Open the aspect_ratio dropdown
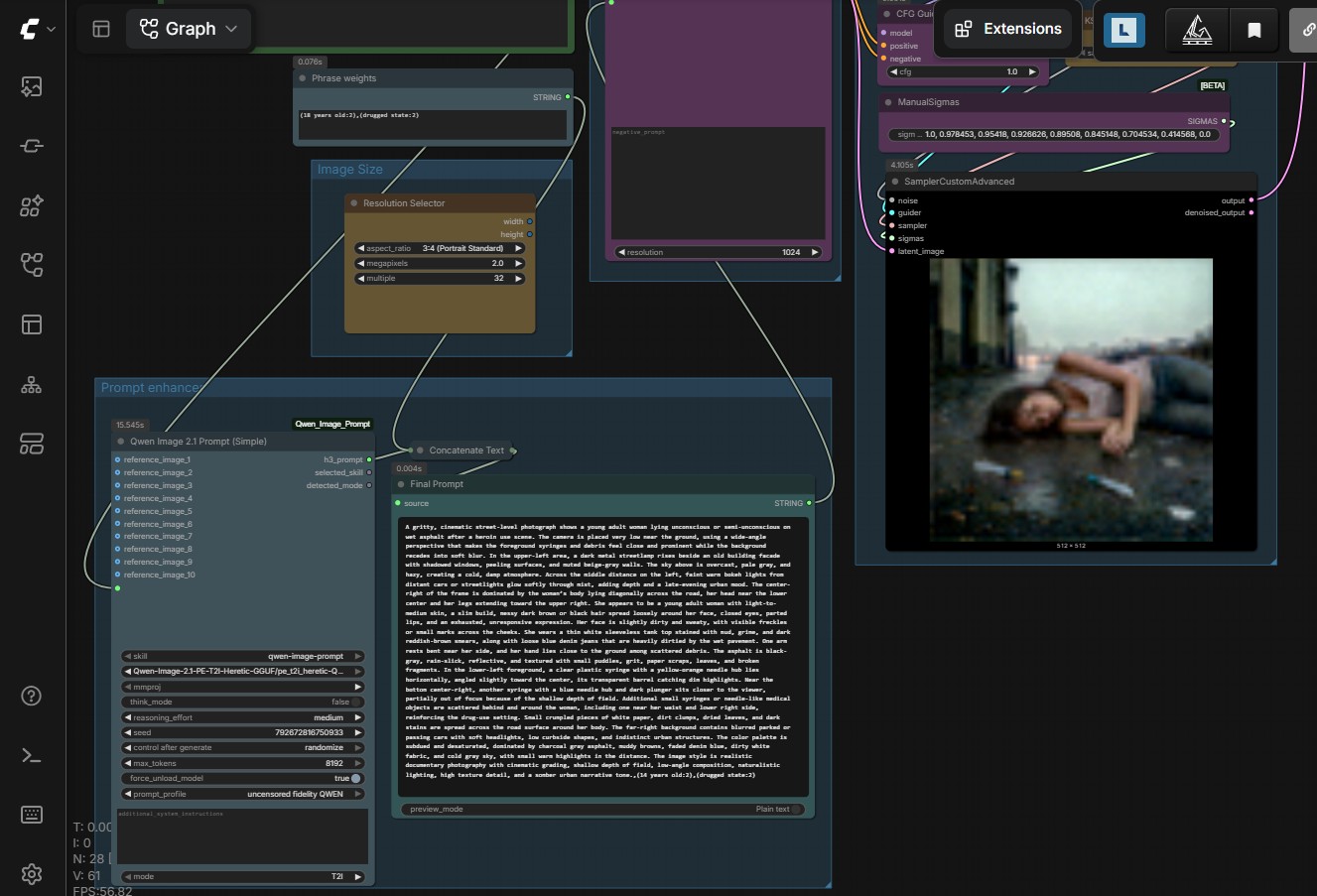1317x896 pixels. point(440,248)
